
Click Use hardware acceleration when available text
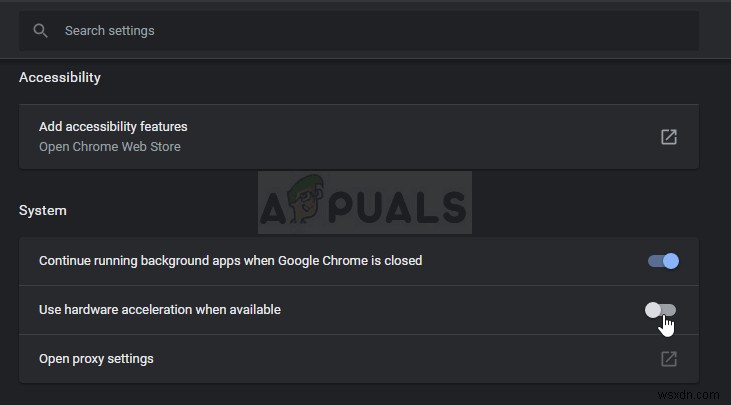(159, 310)
